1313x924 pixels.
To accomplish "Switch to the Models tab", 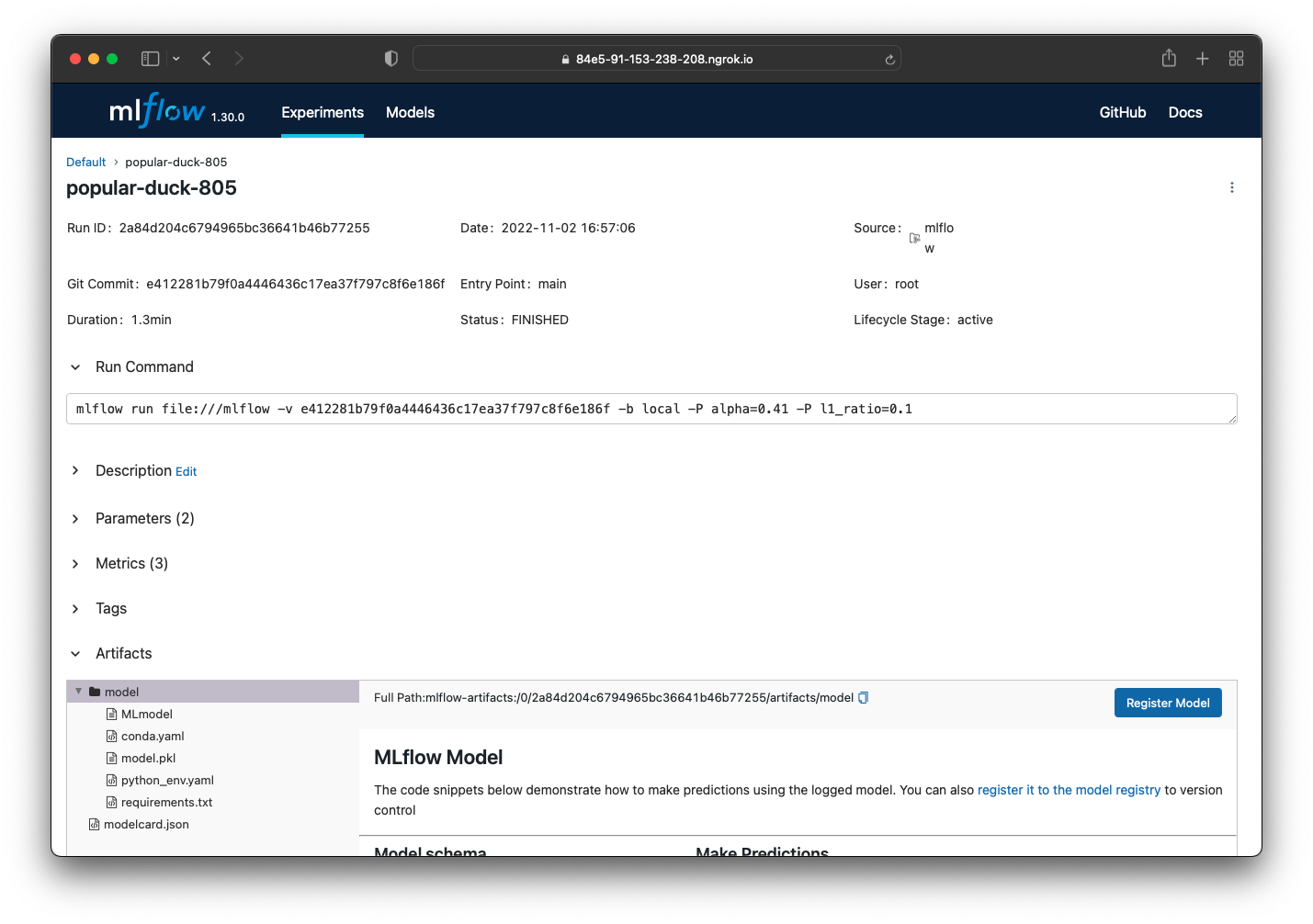I will coord(410,112).
